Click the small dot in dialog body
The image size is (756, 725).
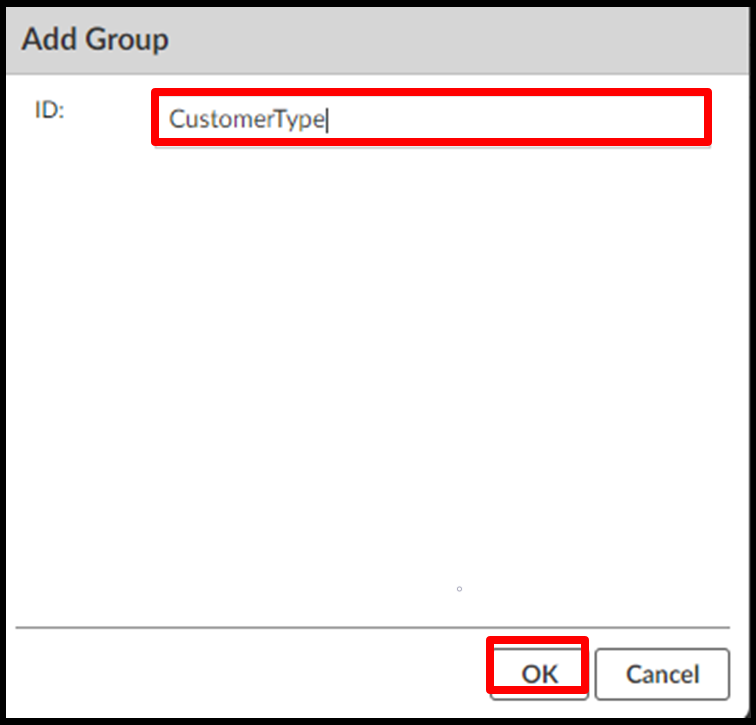pos(459,589)
